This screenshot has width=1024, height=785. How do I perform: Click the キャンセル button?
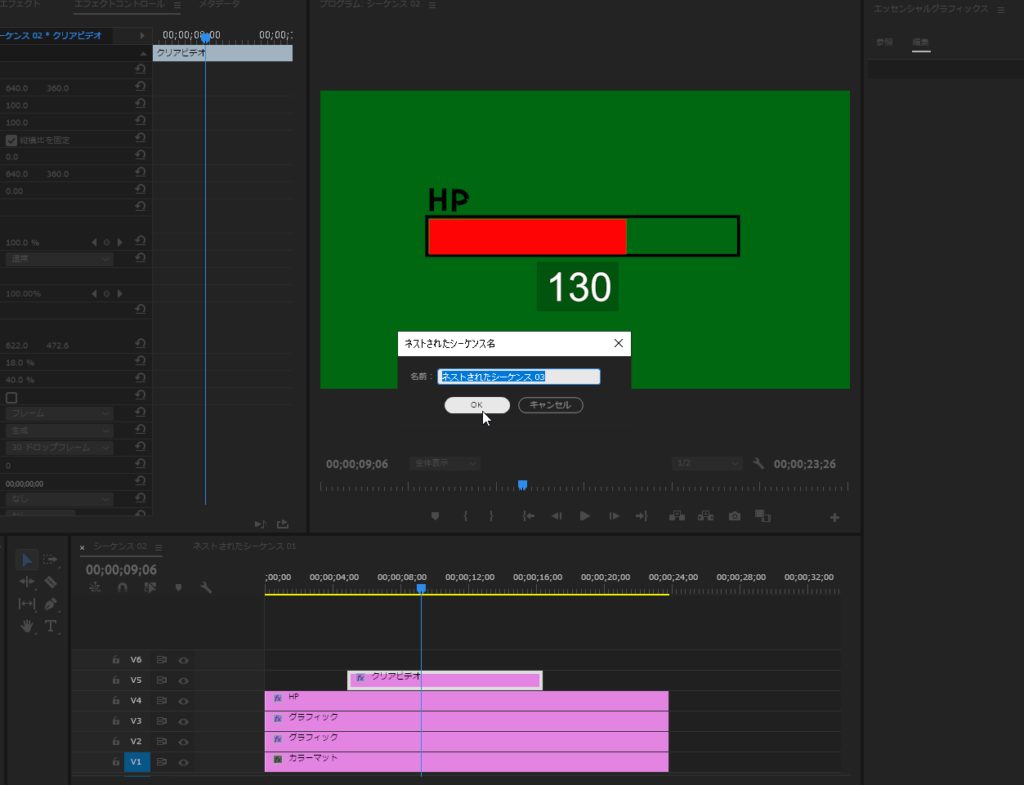[x=550, y=405]
